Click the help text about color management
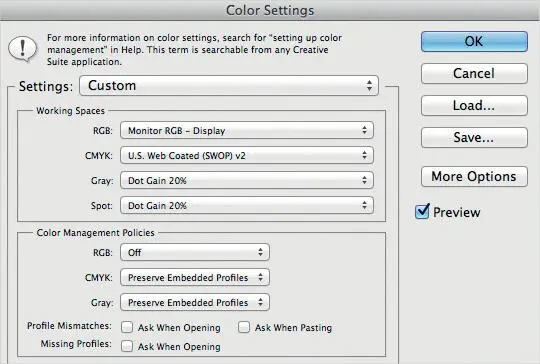 (195, 50)
